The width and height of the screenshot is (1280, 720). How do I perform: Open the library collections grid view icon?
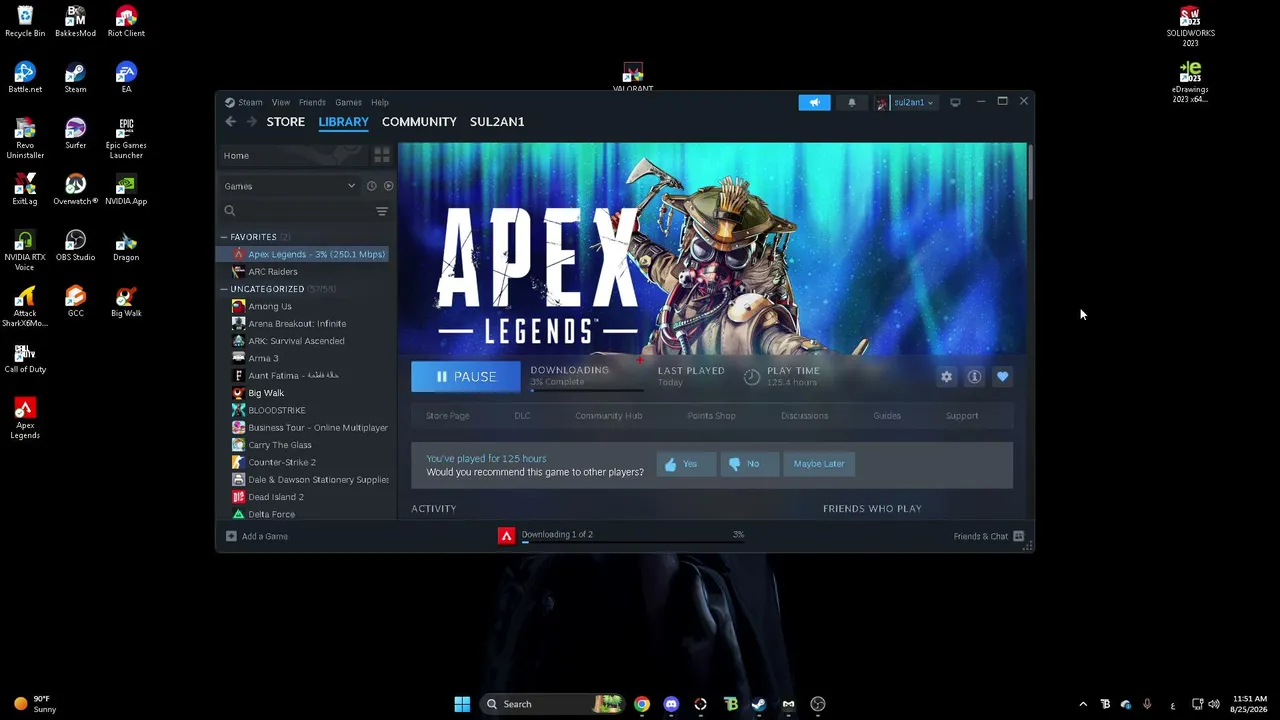[x=381, y=155]
